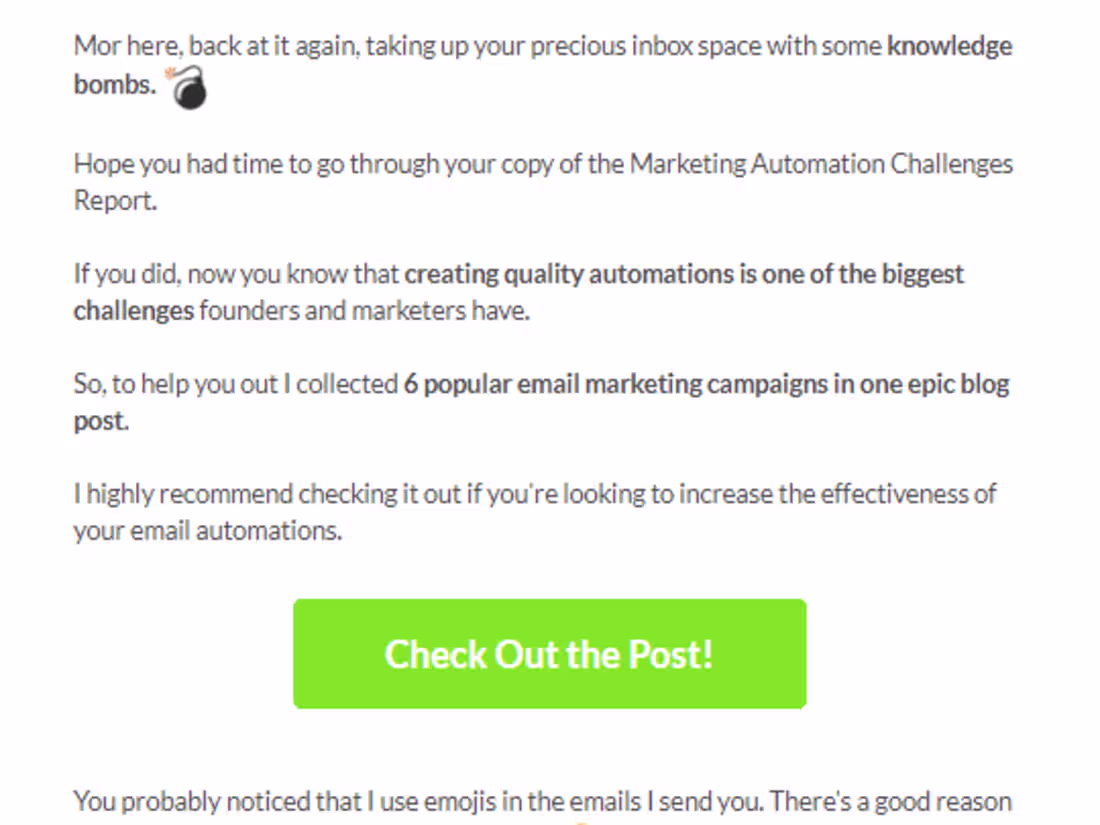1100x825 pixels.
Task: Select the bold text knowledge bombs
Action: click(x=944, y=46)
